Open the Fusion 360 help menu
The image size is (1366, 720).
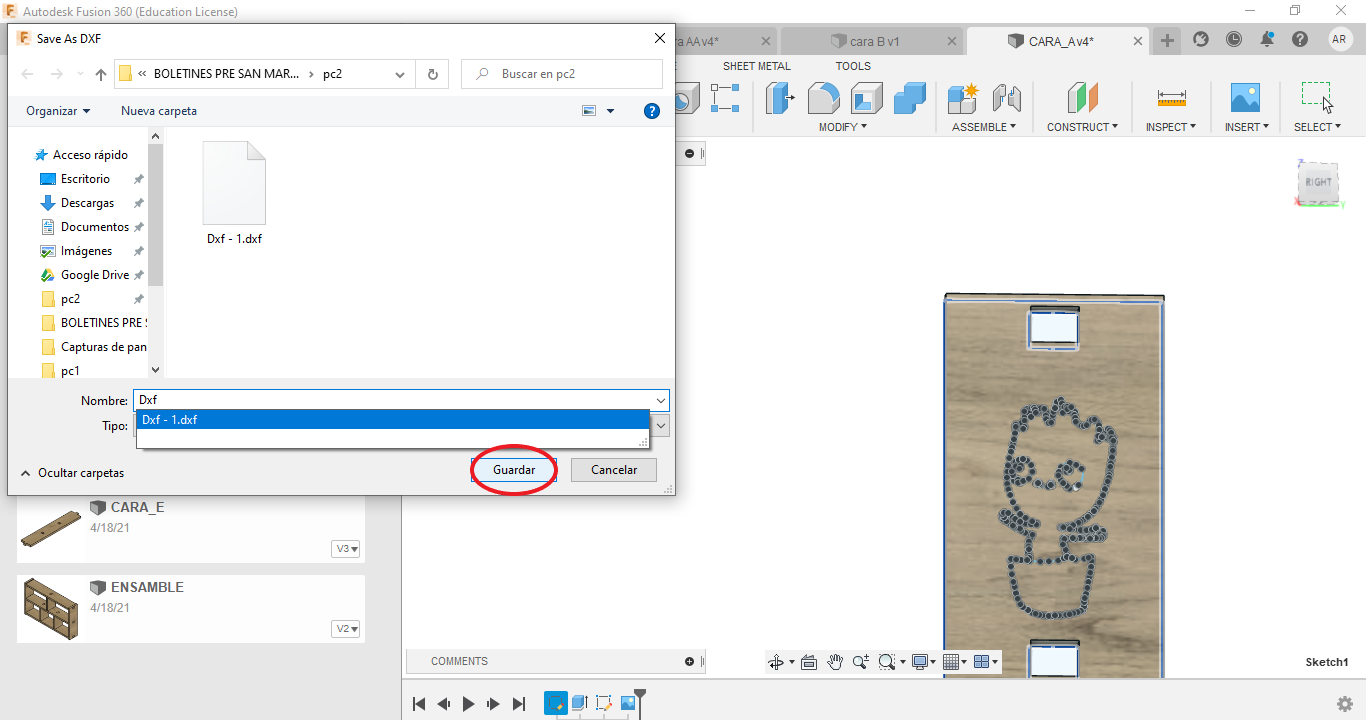click(x=1299, y=39)
